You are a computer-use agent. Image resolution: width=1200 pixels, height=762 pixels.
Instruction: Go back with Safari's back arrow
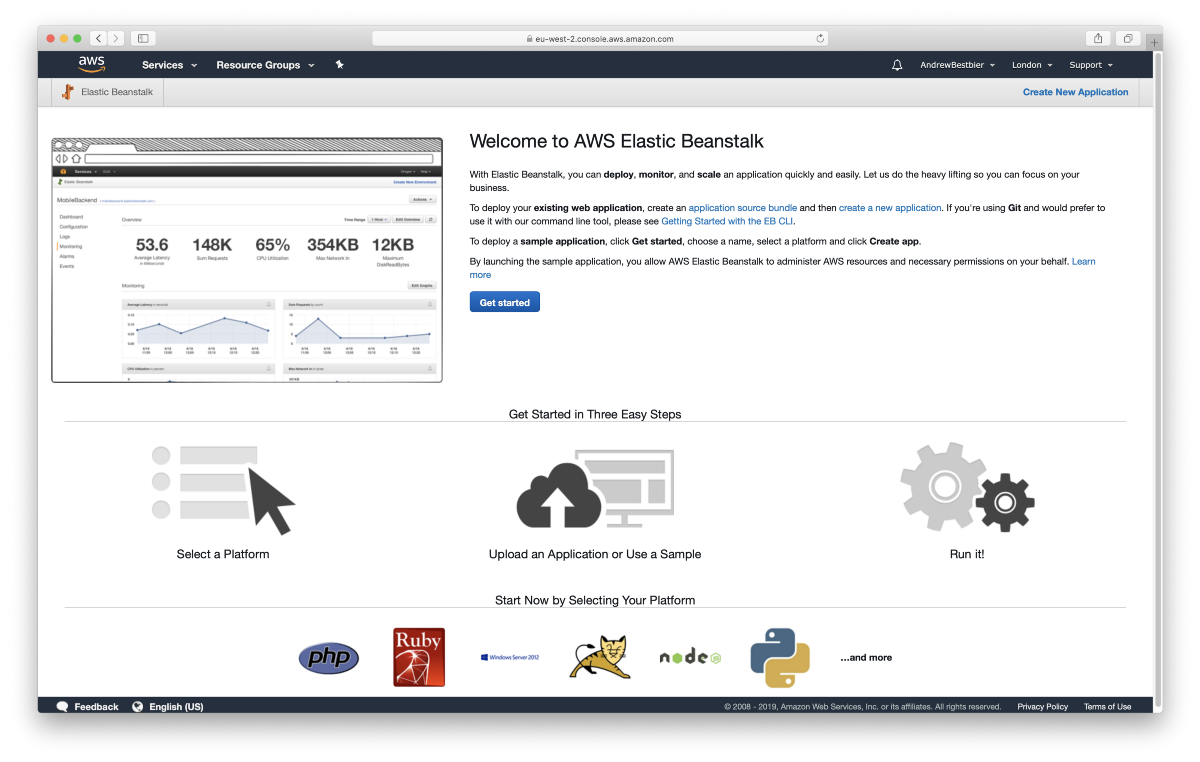coord(99,38)
